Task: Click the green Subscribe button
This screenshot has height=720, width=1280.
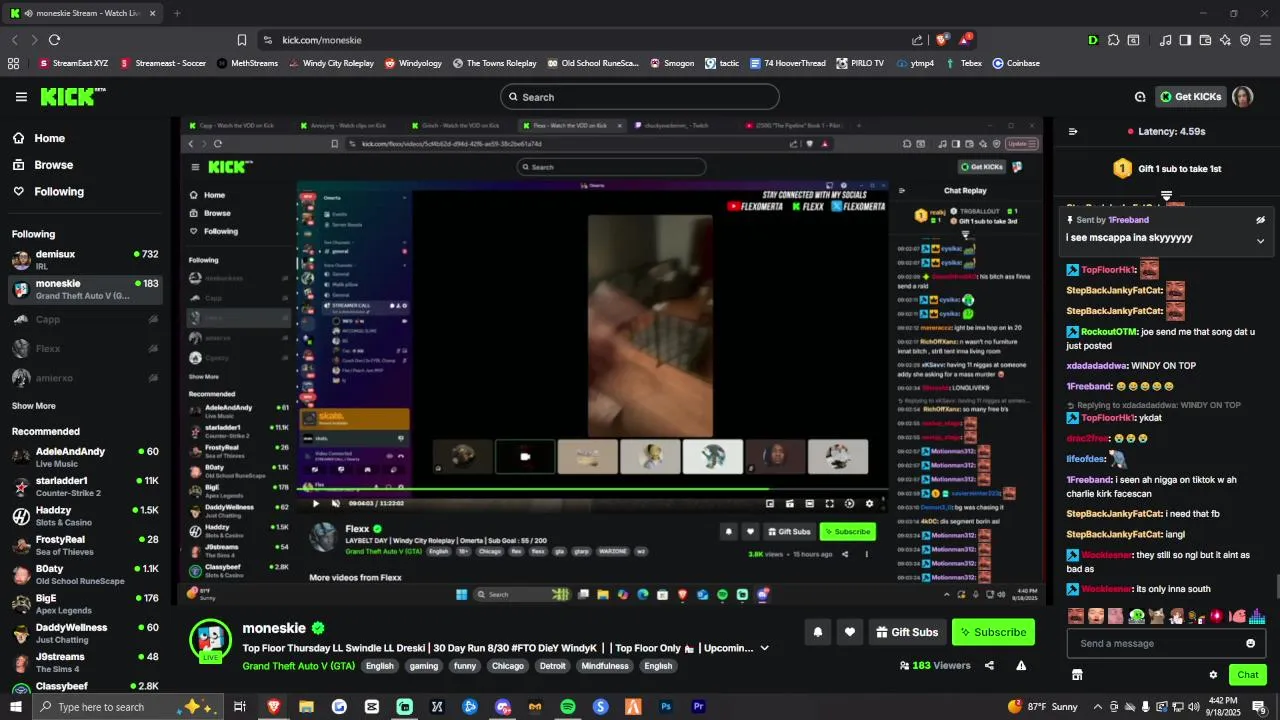Action: pos(993,632)
